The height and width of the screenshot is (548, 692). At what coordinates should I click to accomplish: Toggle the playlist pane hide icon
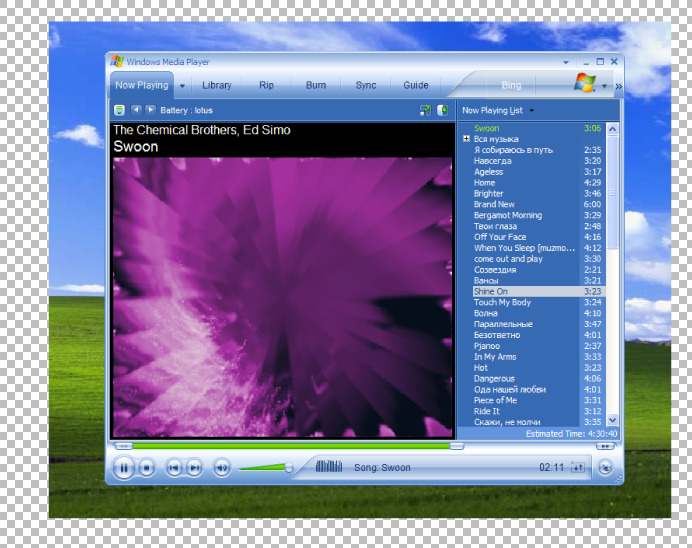443,110
